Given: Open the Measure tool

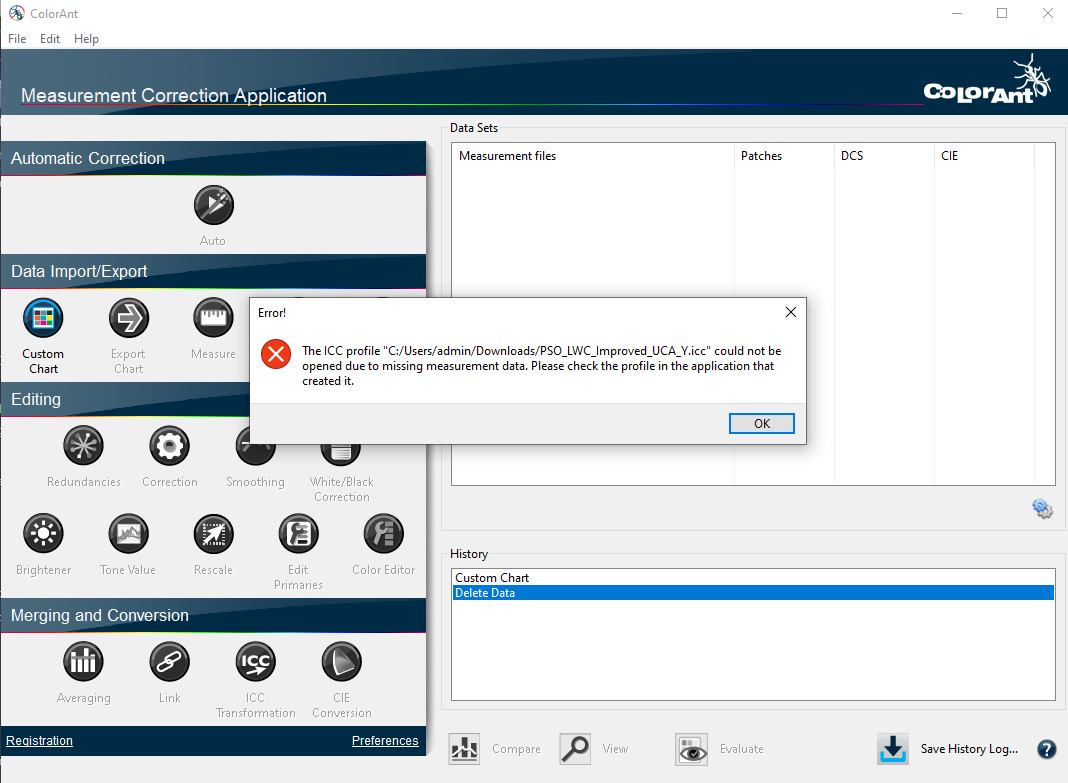Looking at the screenshot, I should pos(213,318).
